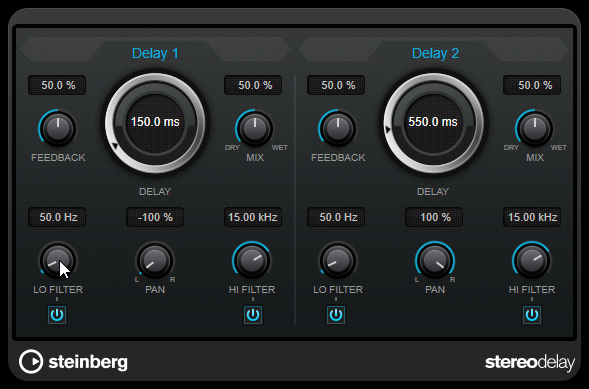Image resolution: width=589 pixels, height=389 pixels.
Task: Click the Delay 1 Lo Filter knob
Action: [58, 260]
